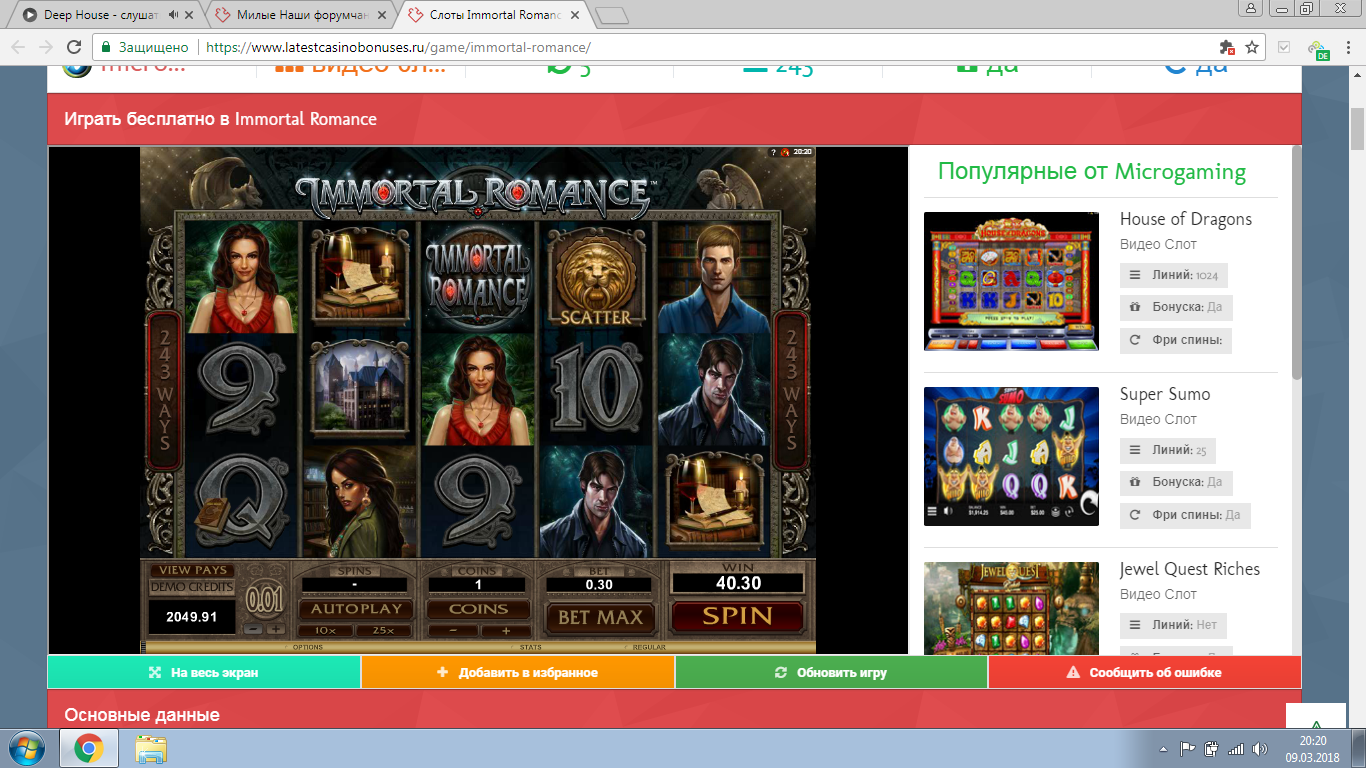1366x768 pixels.
Task: Open the Chrome three-dot menu
Action: 1346,47
